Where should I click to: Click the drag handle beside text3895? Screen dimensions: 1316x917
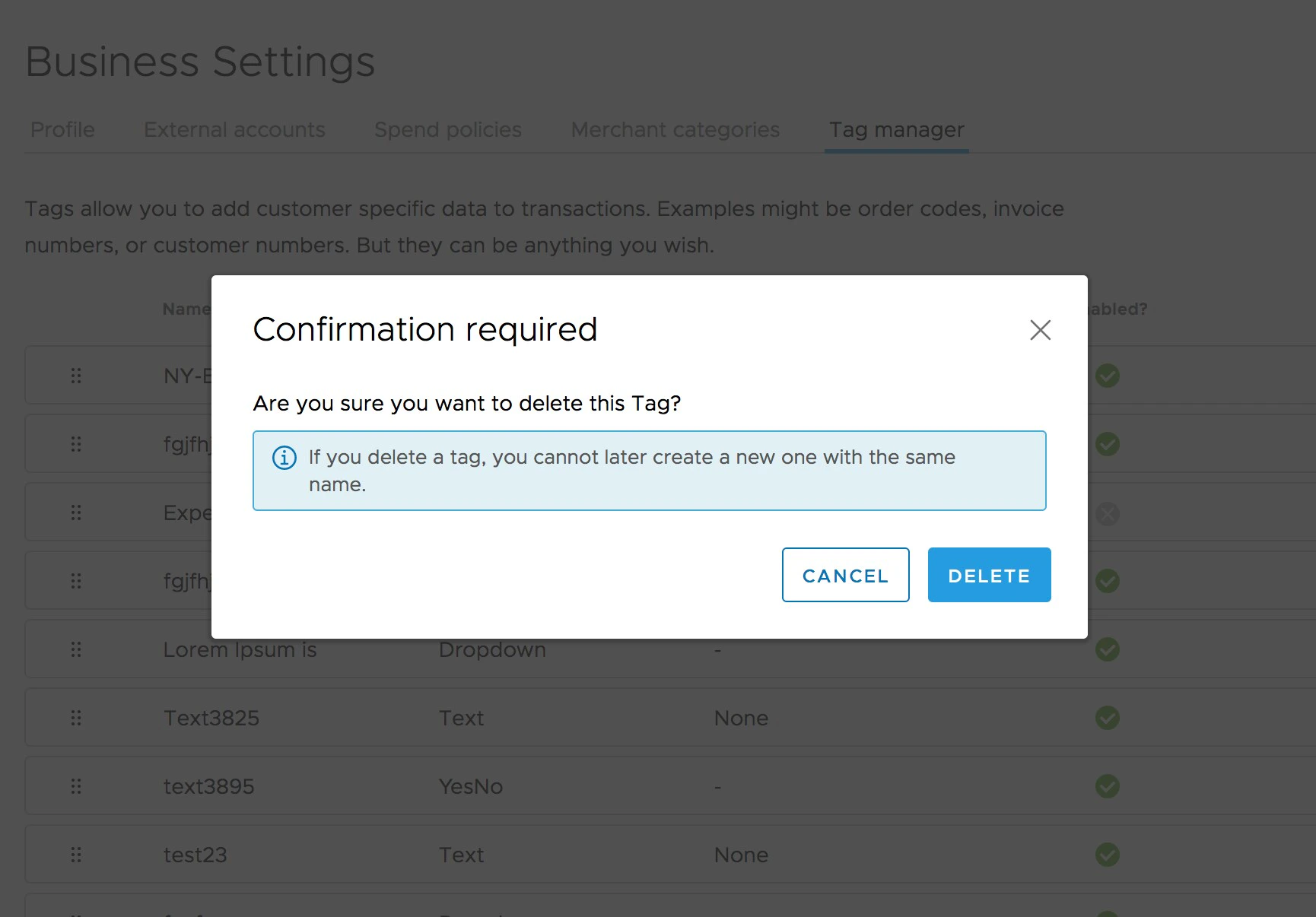[x=75, y=785]
